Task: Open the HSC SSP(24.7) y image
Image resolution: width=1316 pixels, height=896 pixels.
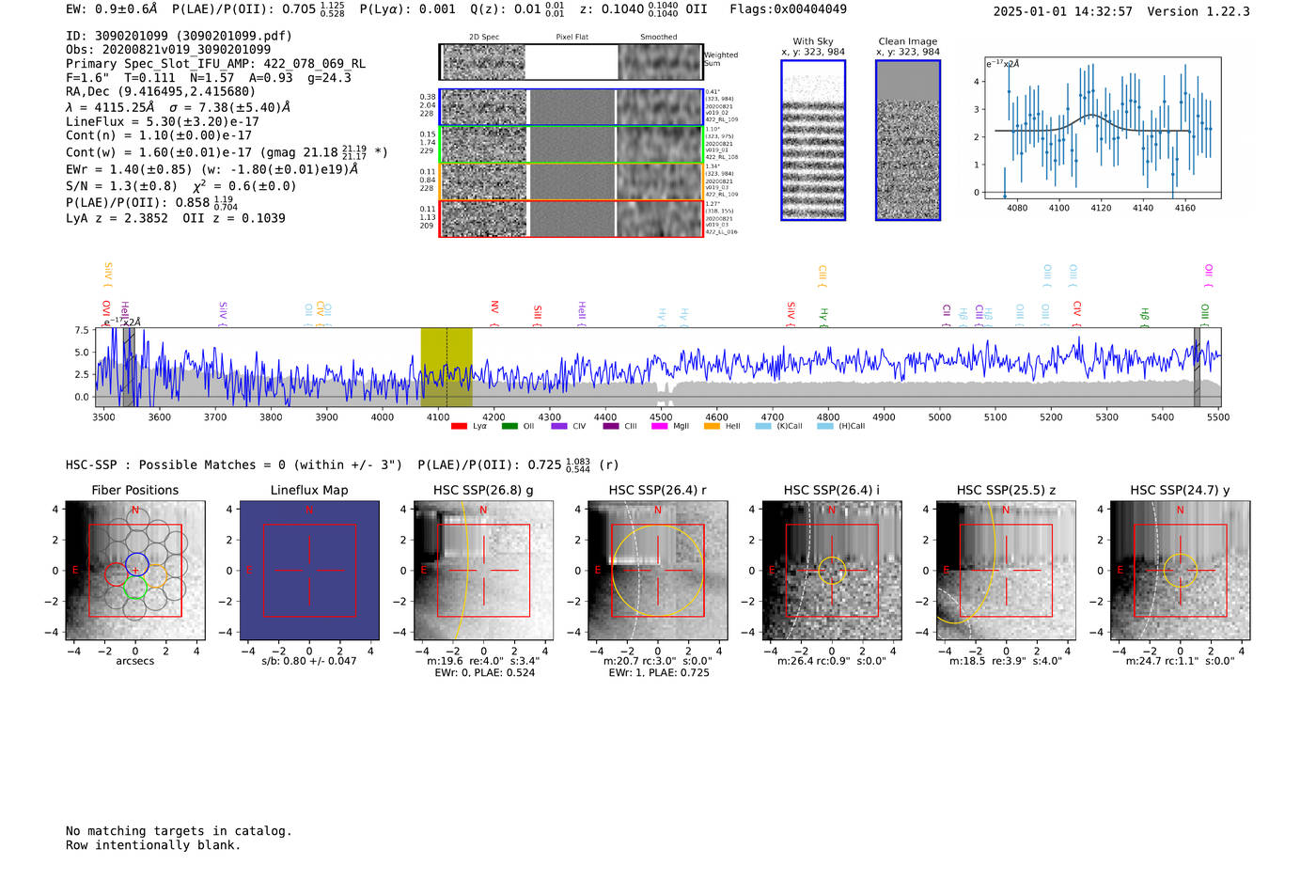Action: (x=1181, y=571)
